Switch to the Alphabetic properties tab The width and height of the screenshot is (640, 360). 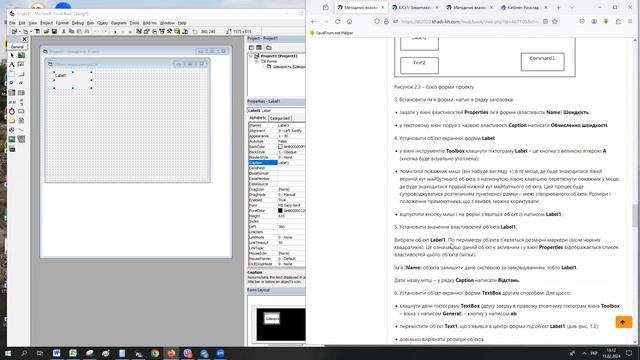[x=258, y=118]
